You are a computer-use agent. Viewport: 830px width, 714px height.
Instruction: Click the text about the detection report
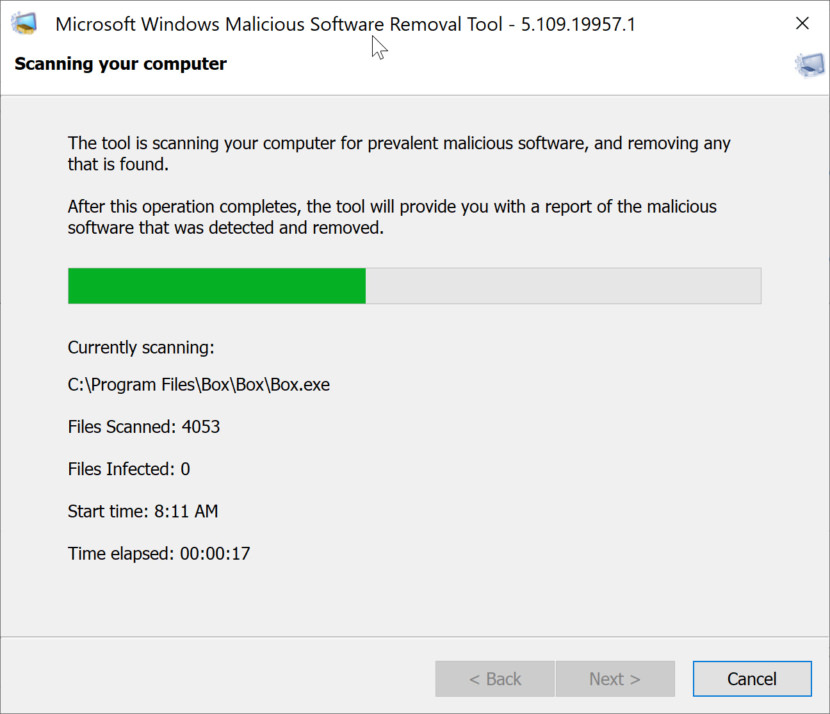point(390,216)
